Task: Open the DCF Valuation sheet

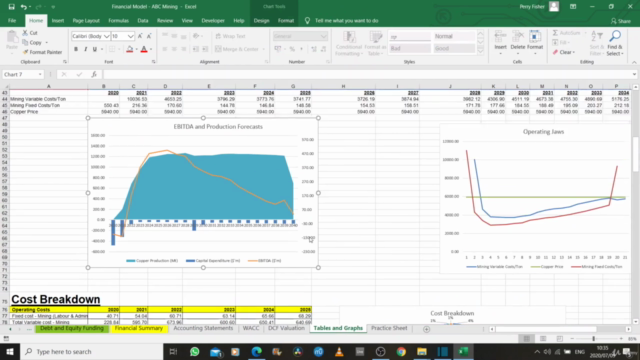Action: pyautogui.click(x=286, y=328)
